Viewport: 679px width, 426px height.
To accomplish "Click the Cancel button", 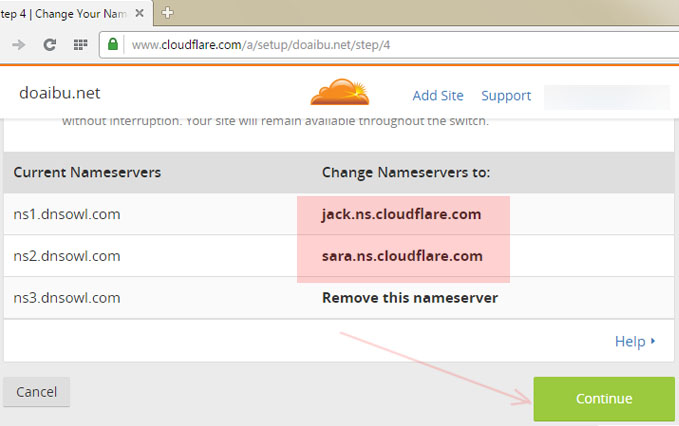I will click(x=36, y=392).
